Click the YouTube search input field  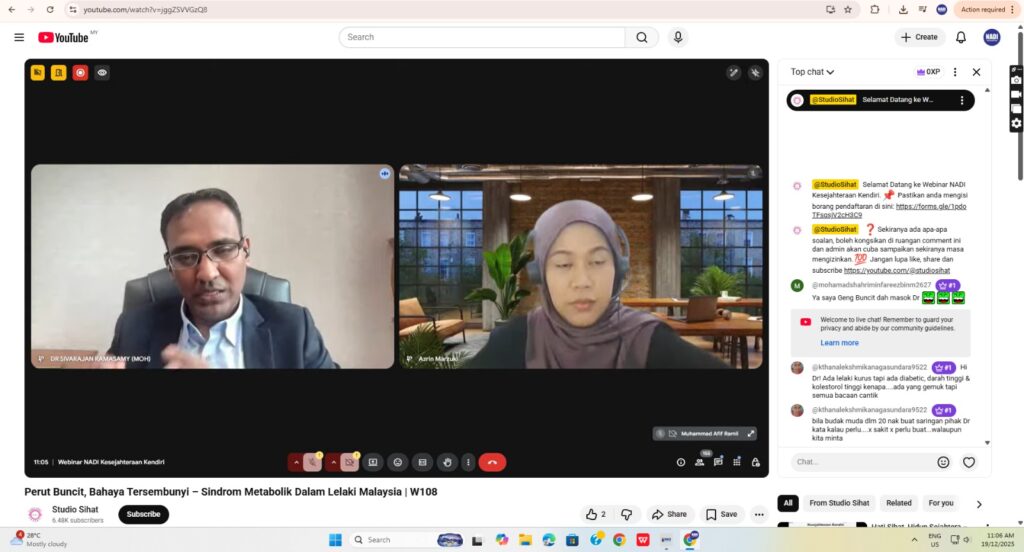point(482,37)
